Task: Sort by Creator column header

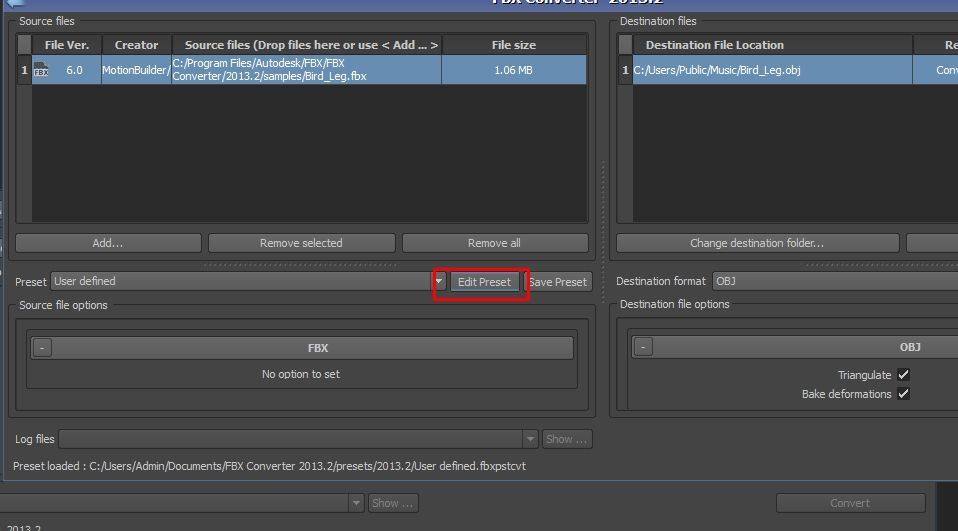Action: [136, 45]
